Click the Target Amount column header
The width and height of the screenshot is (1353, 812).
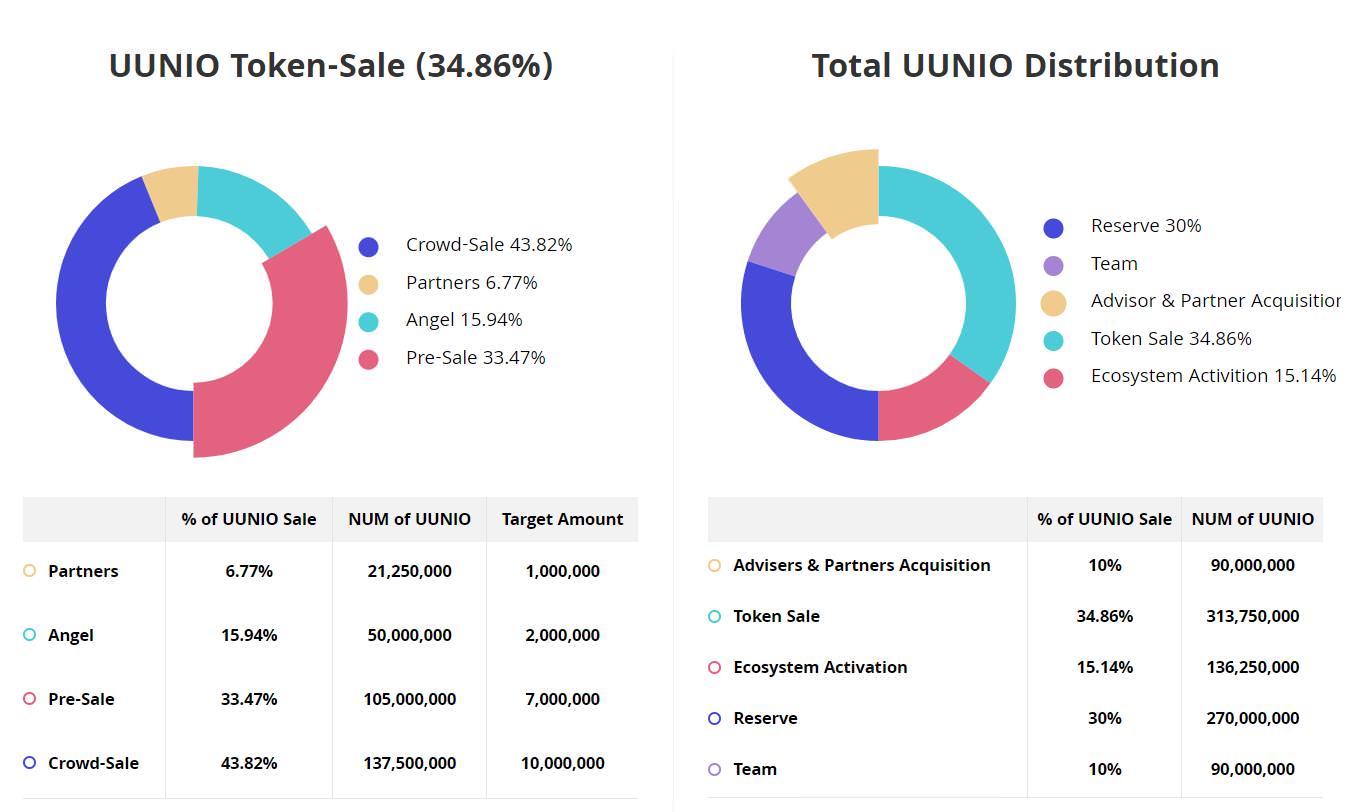tap(562, 519)
